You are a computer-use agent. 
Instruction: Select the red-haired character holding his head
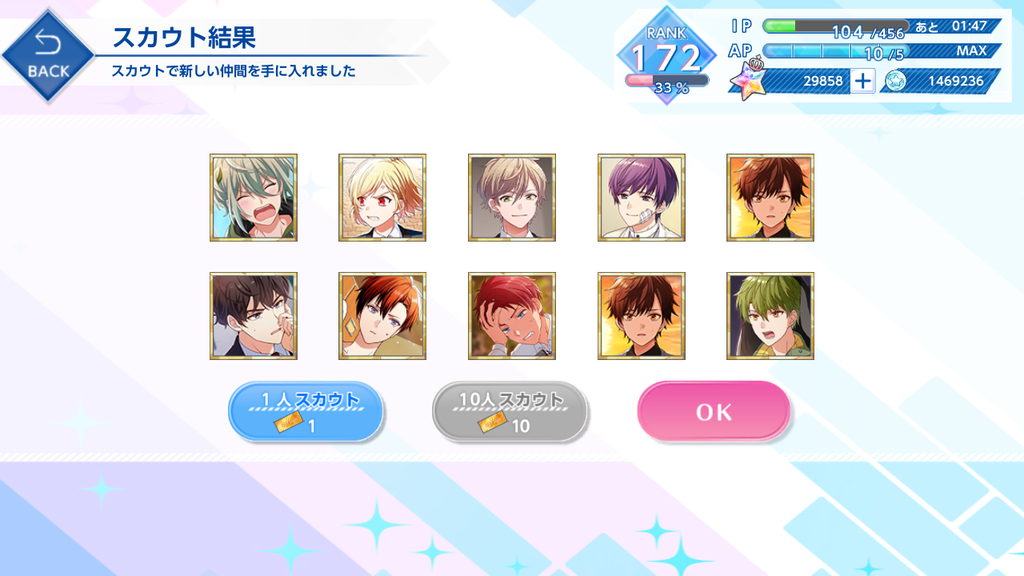pos(512,316)
